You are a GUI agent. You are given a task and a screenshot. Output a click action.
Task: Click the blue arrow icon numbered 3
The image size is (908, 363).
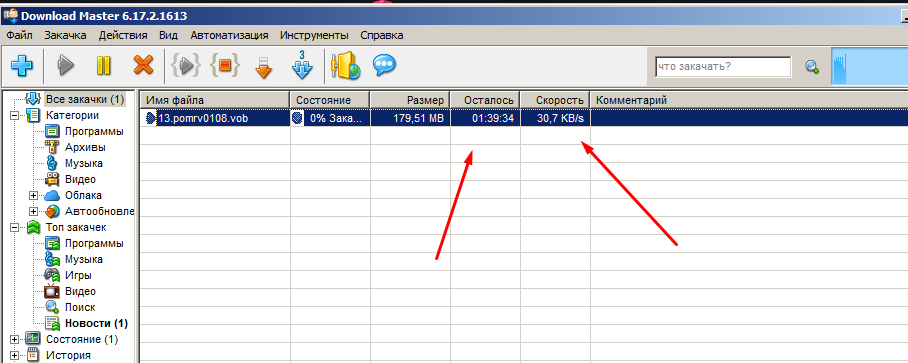click(x=302, y=65)
